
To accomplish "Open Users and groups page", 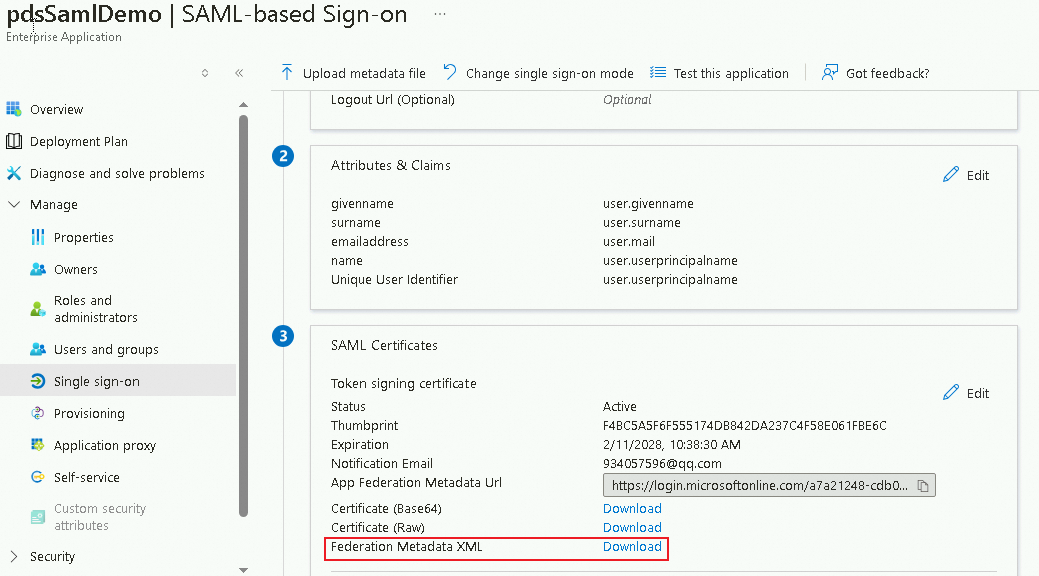I will click(106, 349).
